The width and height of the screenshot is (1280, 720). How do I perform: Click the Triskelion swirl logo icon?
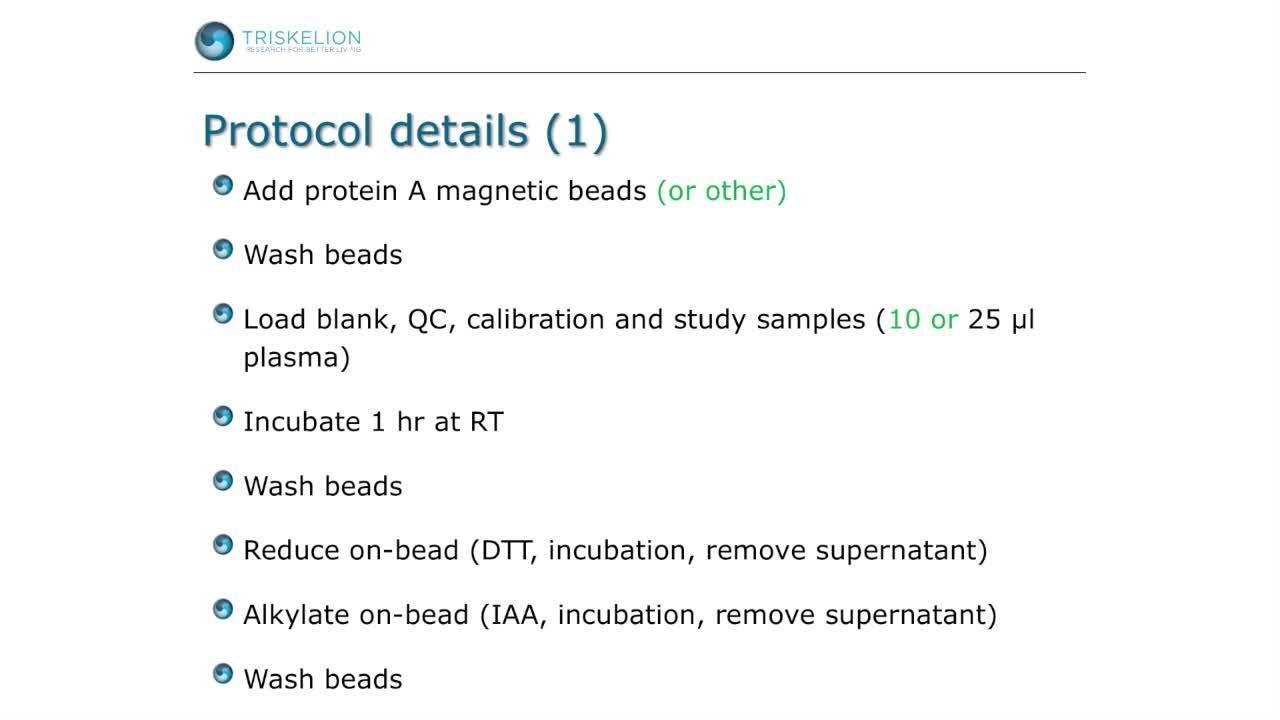coord(214,41)
